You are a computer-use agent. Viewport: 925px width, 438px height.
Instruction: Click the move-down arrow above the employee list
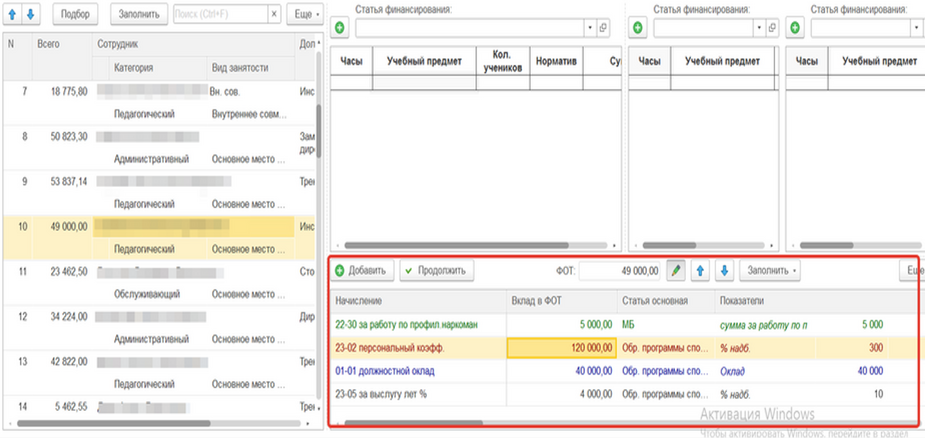30,15
